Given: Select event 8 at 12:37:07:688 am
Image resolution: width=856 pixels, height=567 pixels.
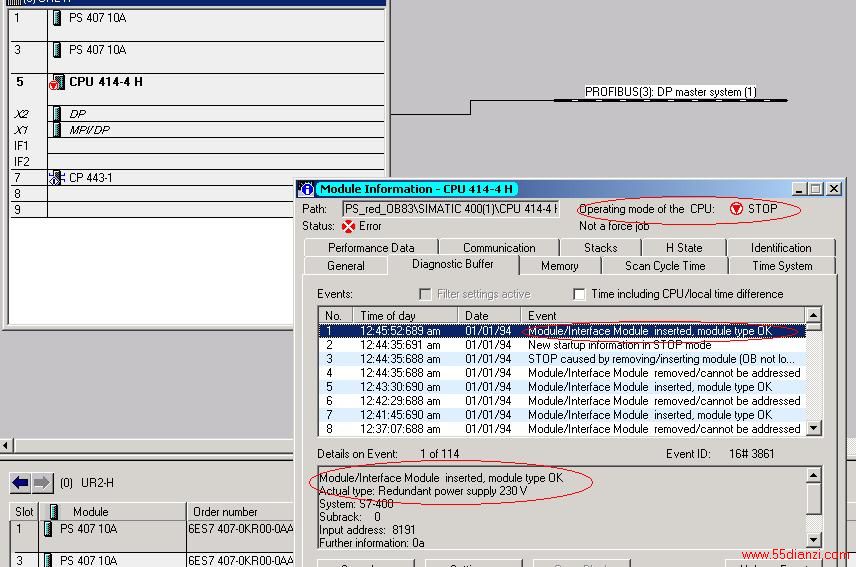Looking at the screenshot, I should click(562, 429).
